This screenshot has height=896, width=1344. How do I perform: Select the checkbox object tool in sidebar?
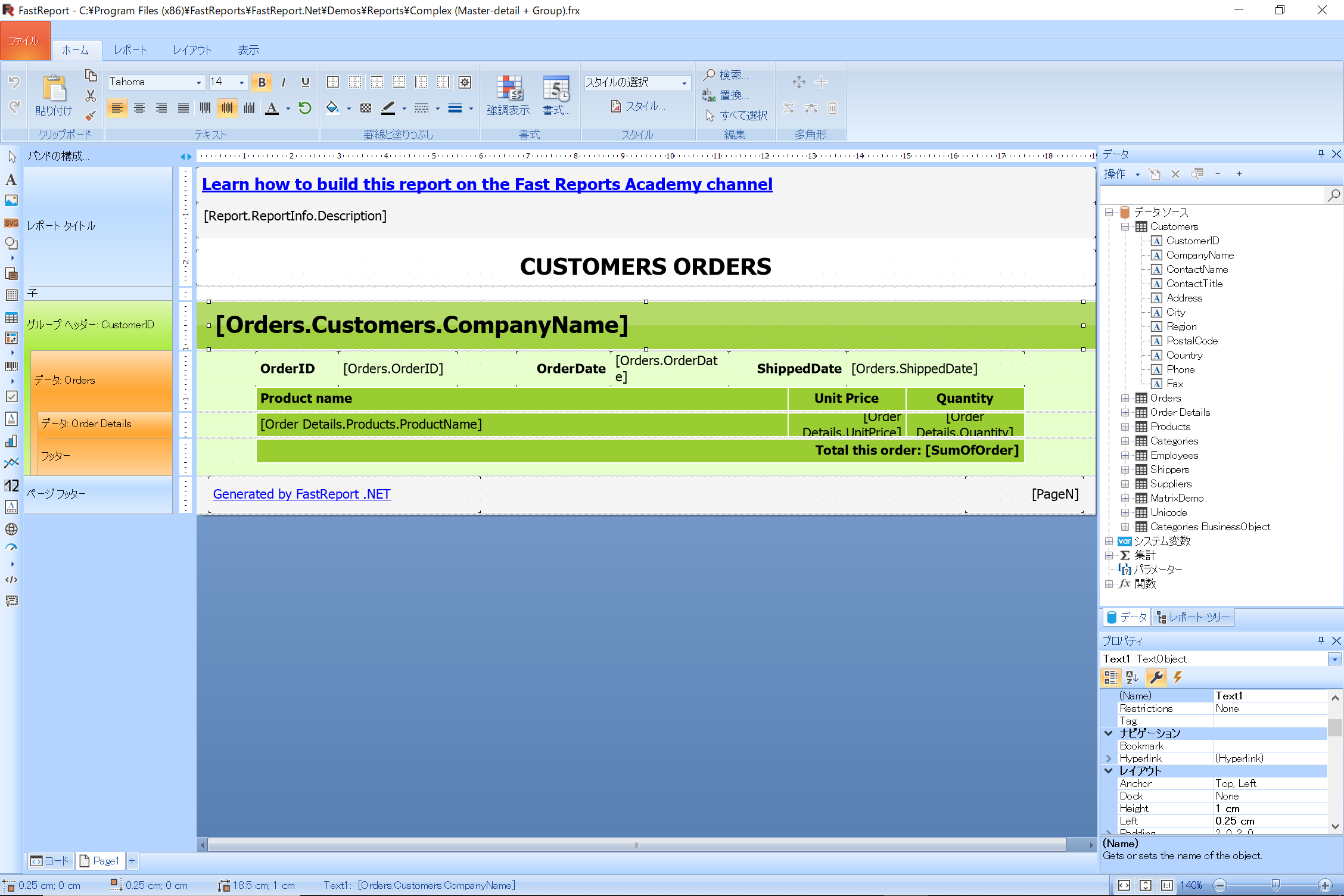tap(11, 396)
